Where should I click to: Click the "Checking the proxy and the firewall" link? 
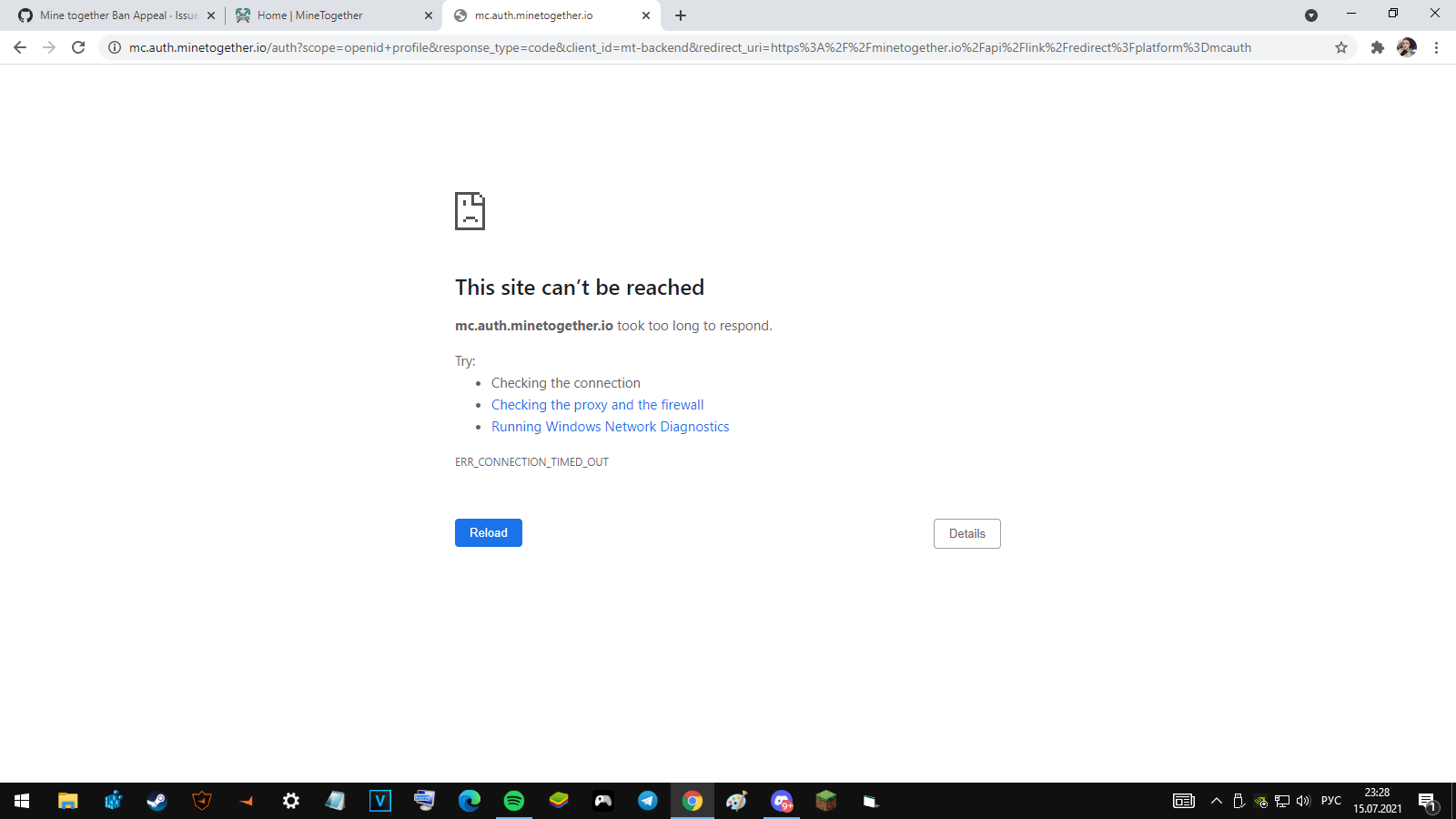(597, 404)
